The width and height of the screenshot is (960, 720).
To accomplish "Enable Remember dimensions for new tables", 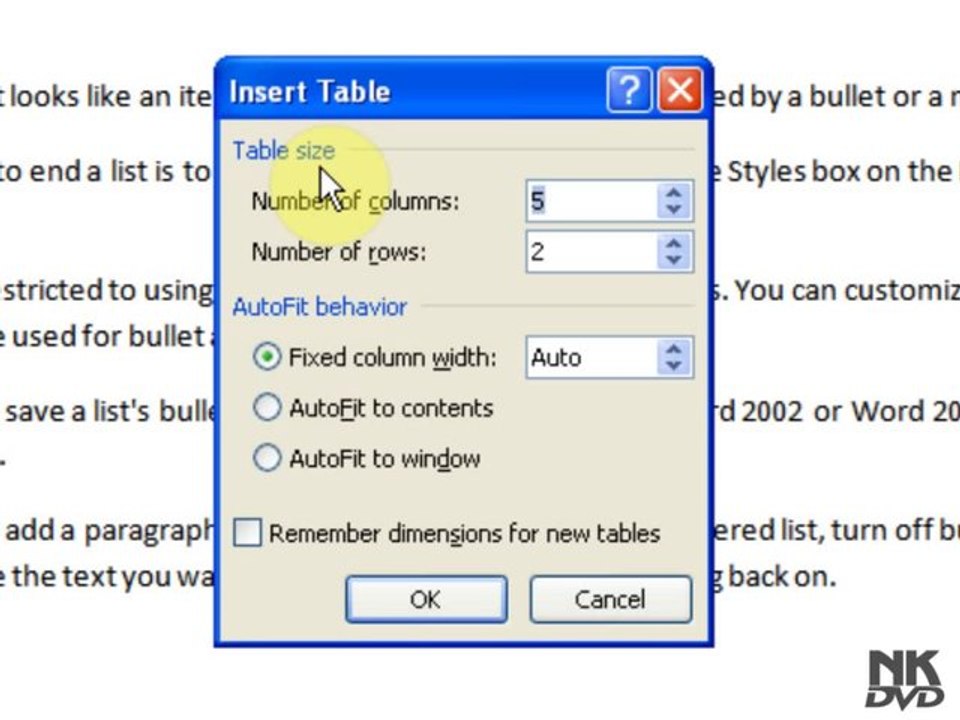I will click(x=247, y=533).
